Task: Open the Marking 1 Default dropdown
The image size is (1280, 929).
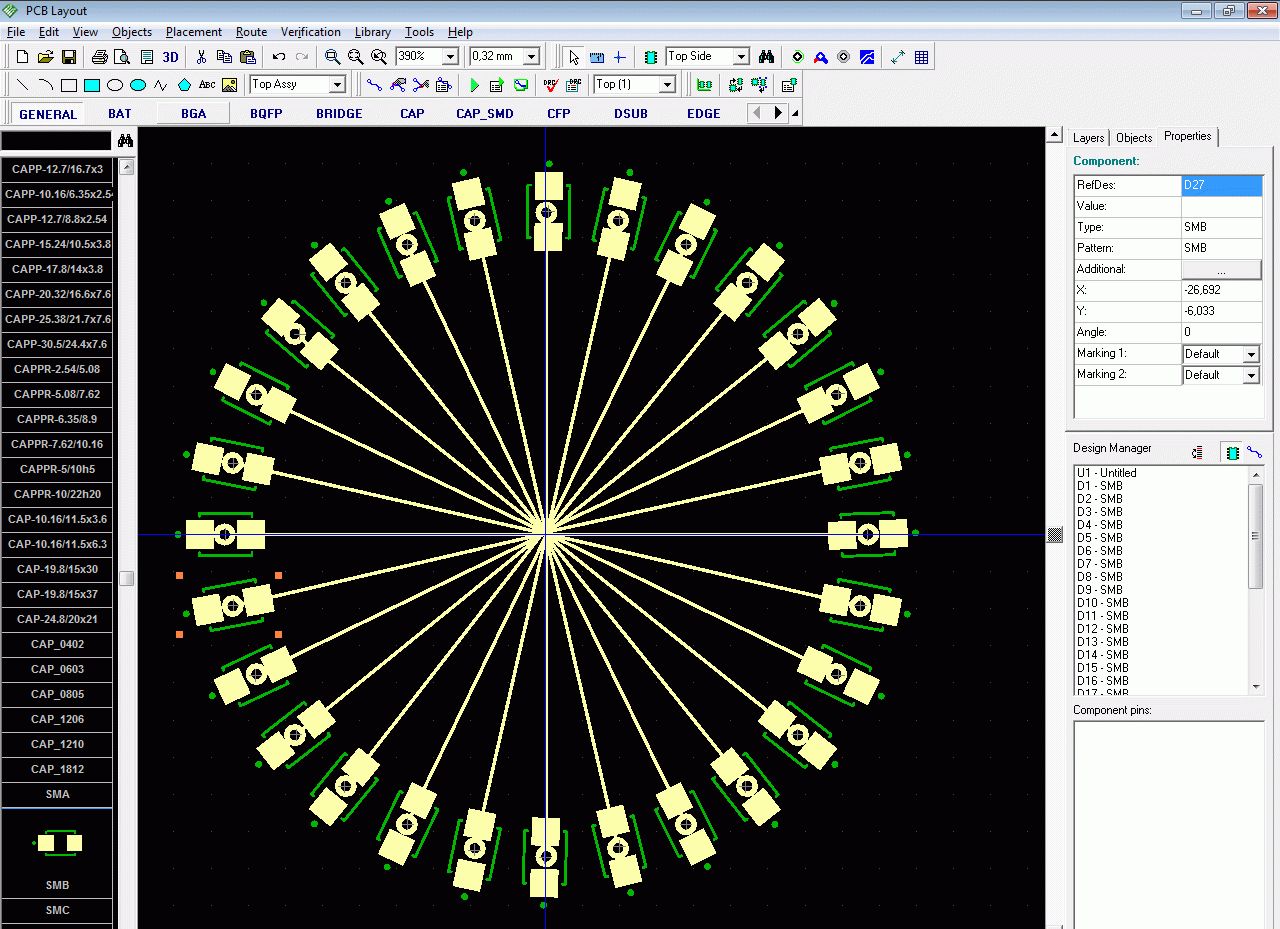Action: 1250,354
